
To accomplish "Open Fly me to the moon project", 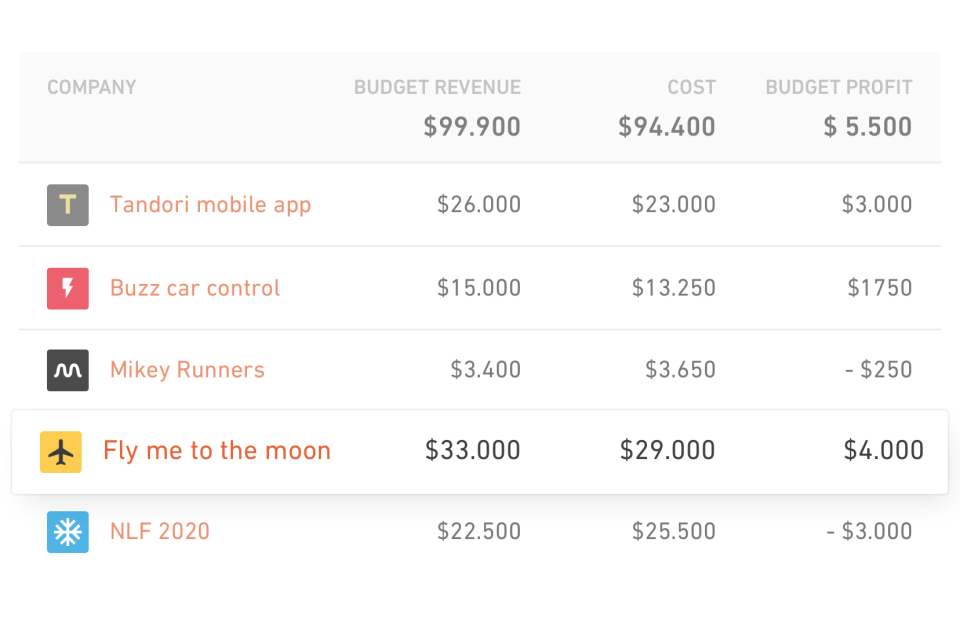I will (x=217, y=451).
